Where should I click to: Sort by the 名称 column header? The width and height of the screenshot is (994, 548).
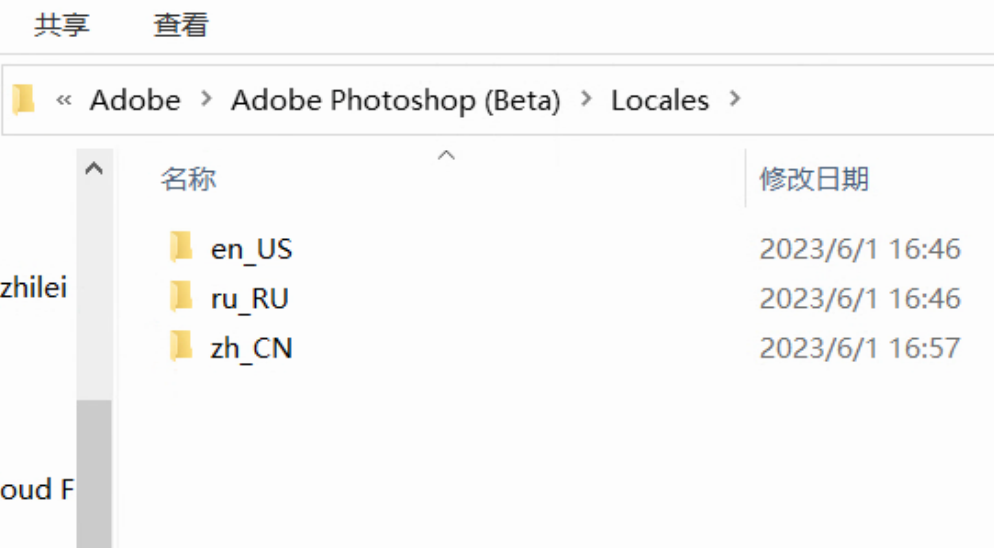pyautogui.click(x=188, y=179)
